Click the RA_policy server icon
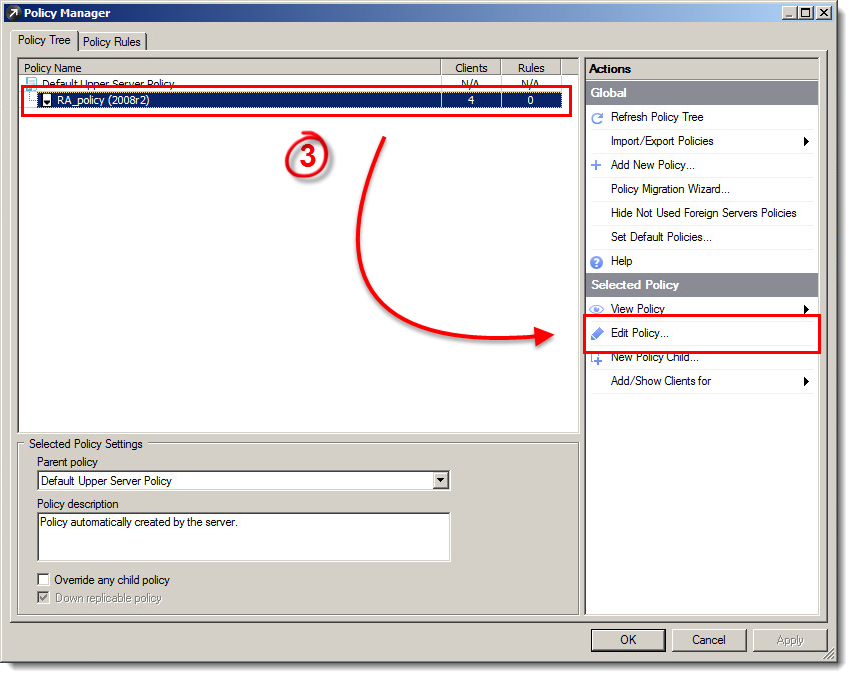 45,99
